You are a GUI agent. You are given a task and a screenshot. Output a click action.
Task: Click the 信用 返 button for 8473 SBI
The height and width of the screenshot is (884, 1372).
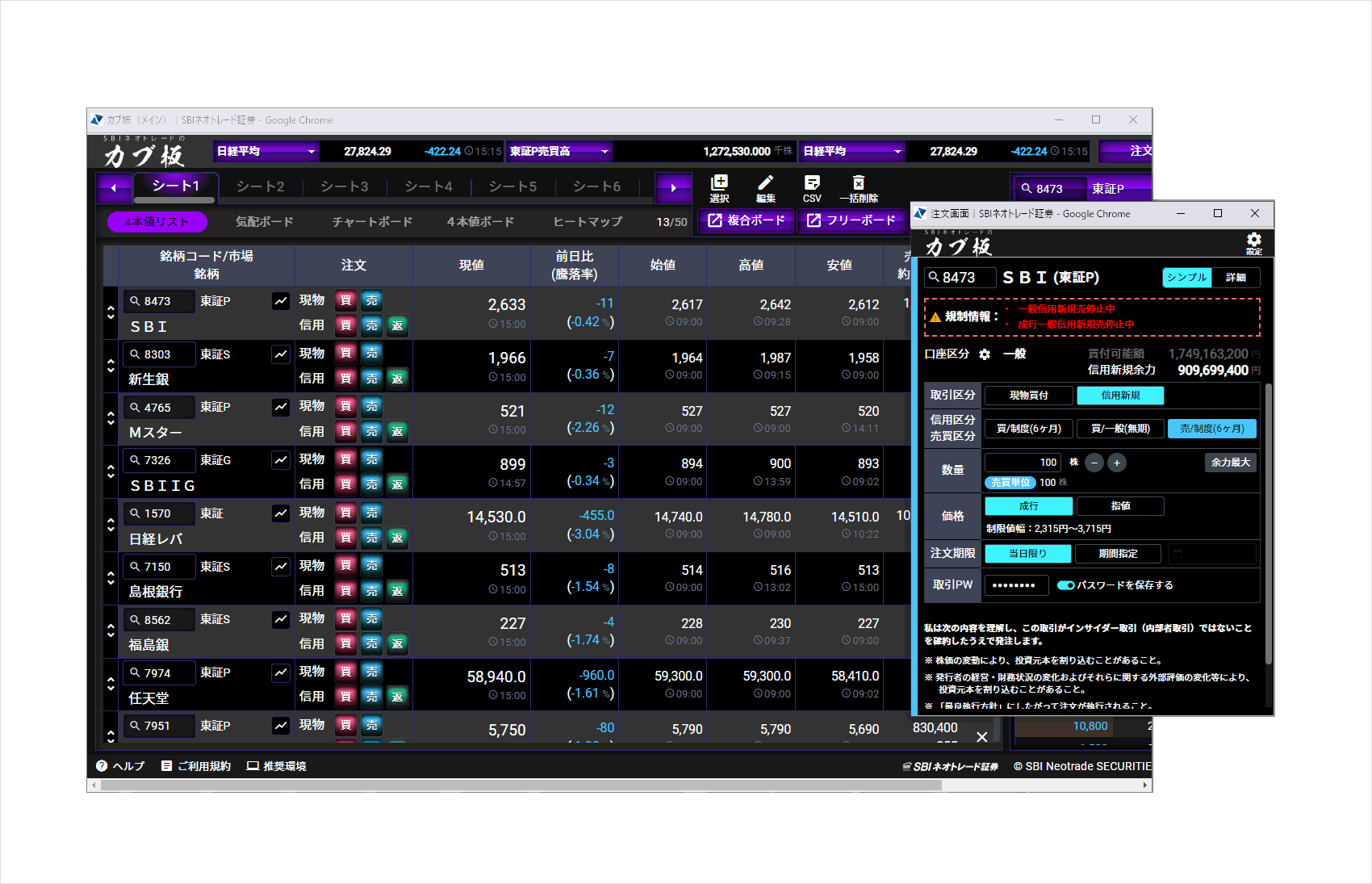[x=397, y=325]
